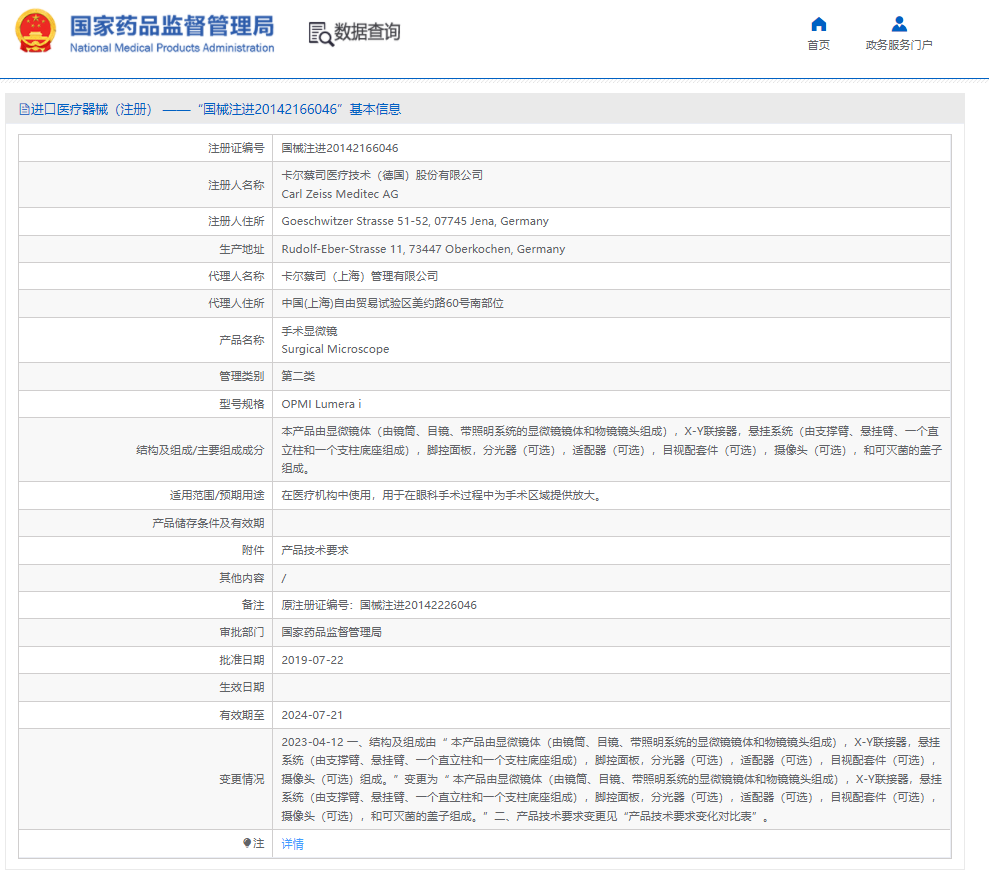
Task: Click the 产品名称 label
Action: pos(242,341)
